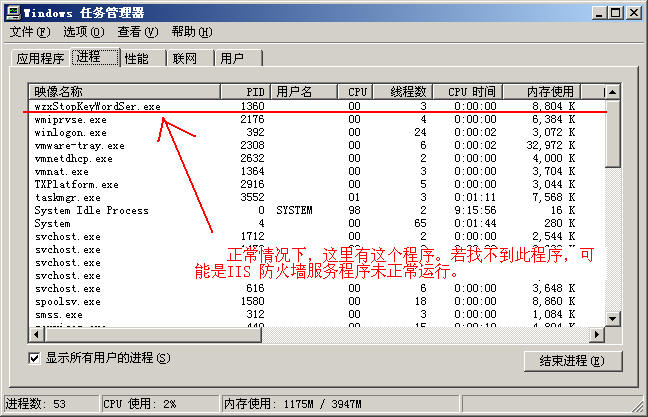Select the vmware-tray.exe process
Viewport: 648px width, 417px height.
(x=317, y=145)
